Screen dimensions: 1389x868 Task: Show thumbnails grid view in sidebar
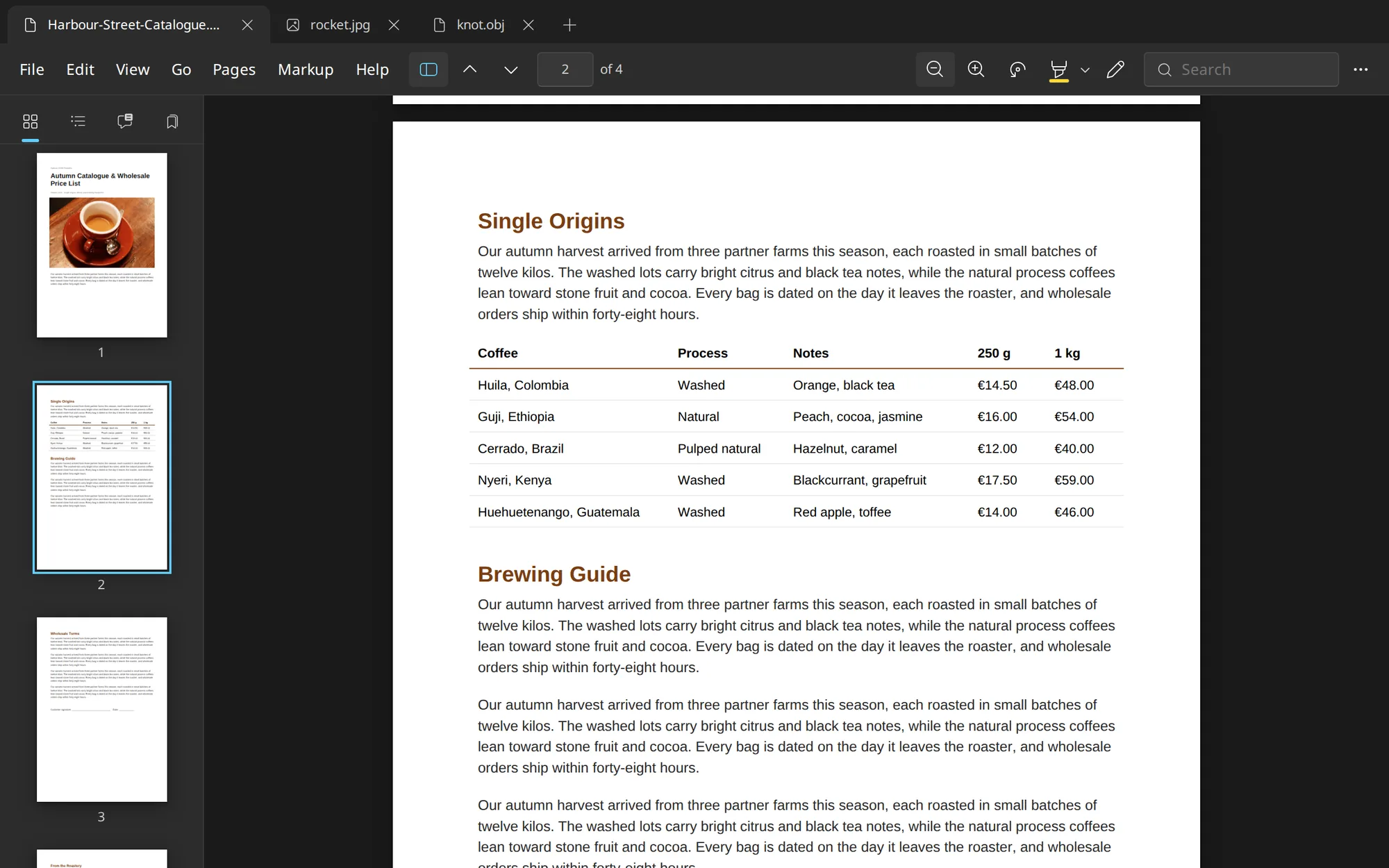(x=30, y=122)
